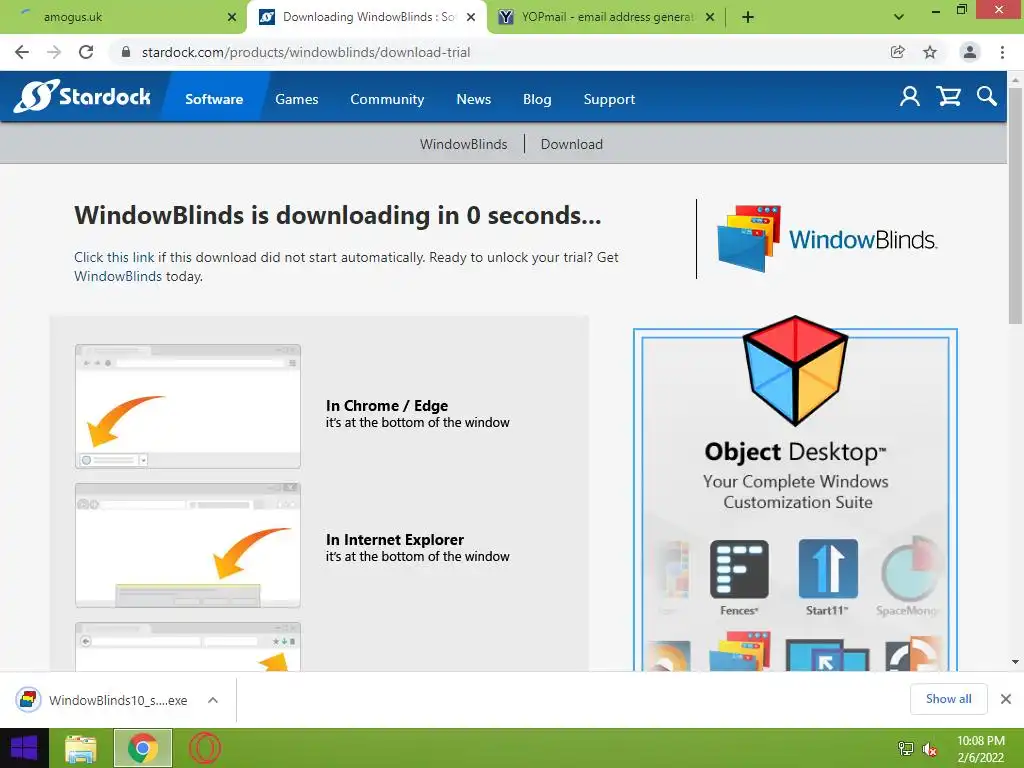
Task: Launch Opera from taskbar
Action: pyautogui.click(x=205, y=748)
